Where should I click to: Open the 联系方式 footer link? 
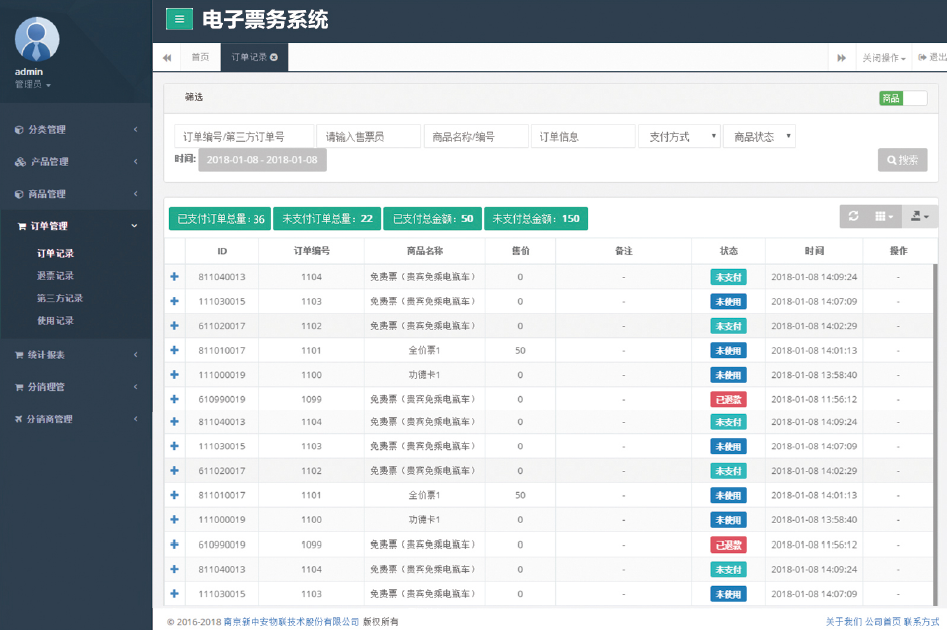(922, 622)
